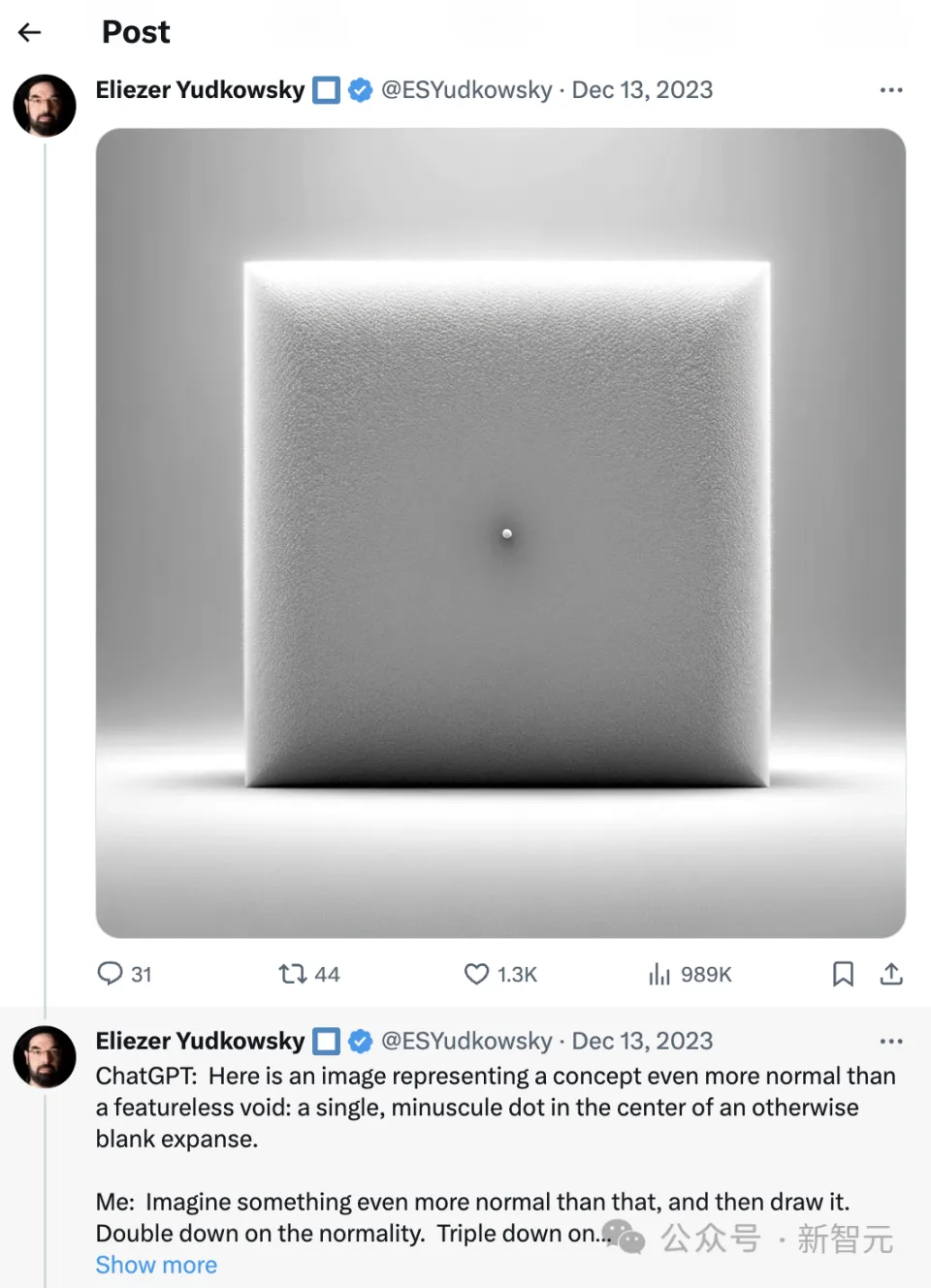
Task: Like the post with heart icon
Action: pos(476,973)
